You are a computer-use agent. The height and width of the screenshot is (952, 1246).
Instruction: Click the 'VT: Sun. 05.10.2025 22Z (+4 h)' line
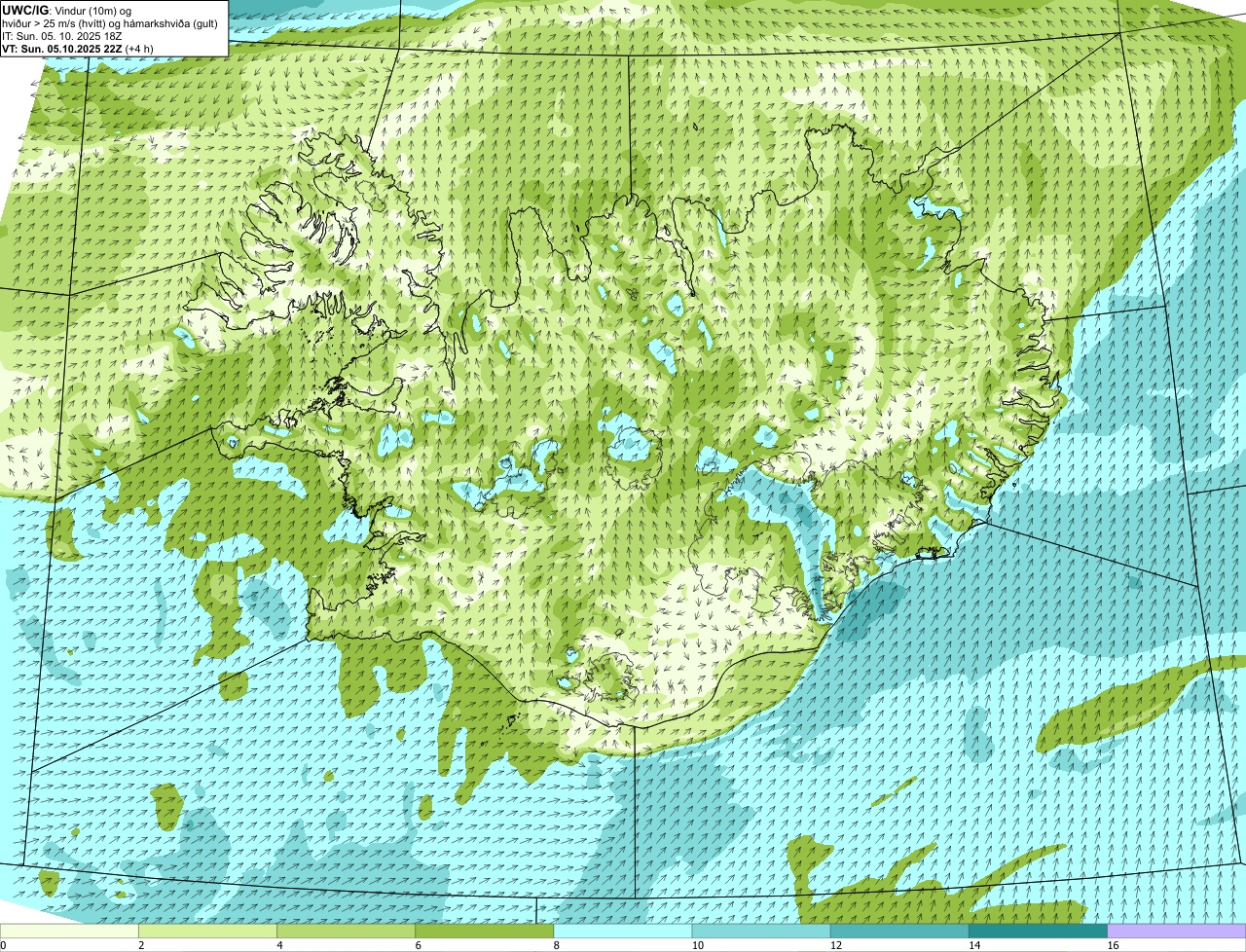point(78,48)
